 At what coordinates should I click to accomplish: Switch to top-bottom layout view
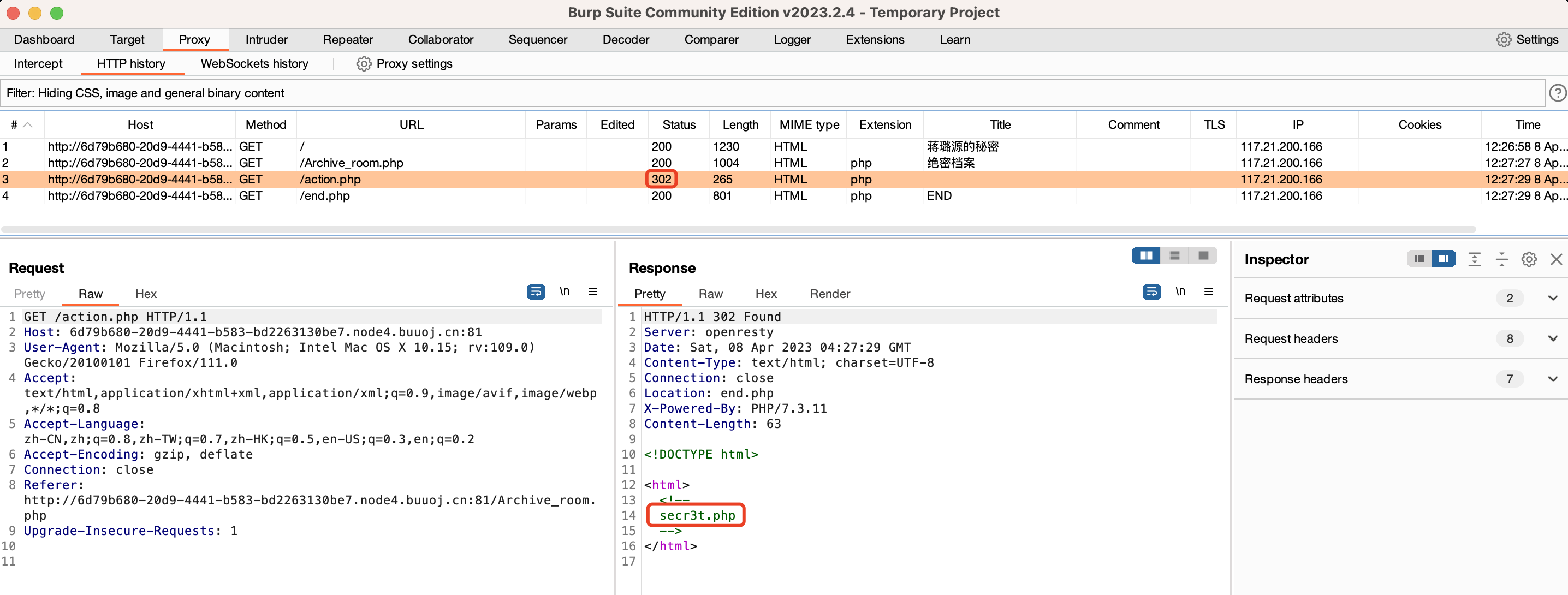[1174, 256]
